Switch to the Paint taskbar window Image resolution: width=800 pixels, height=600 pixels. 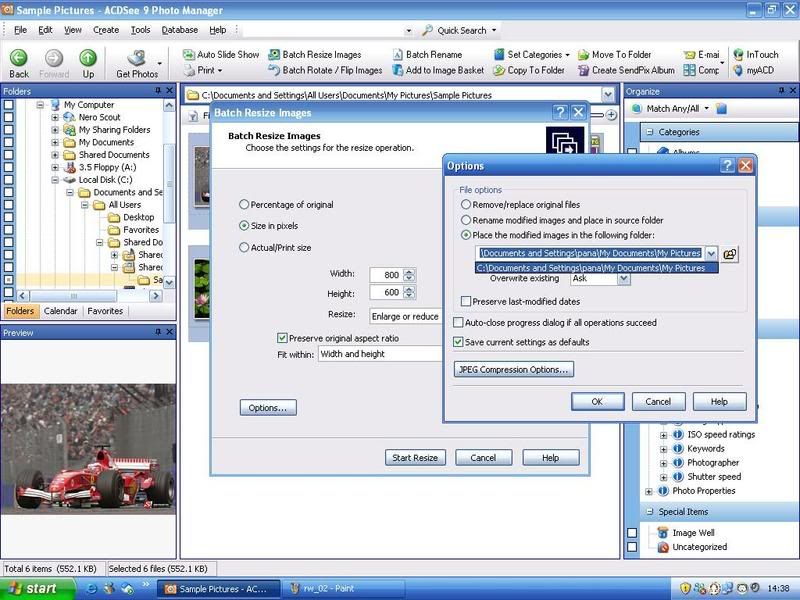pyautogui.click(x=343, y=589)
